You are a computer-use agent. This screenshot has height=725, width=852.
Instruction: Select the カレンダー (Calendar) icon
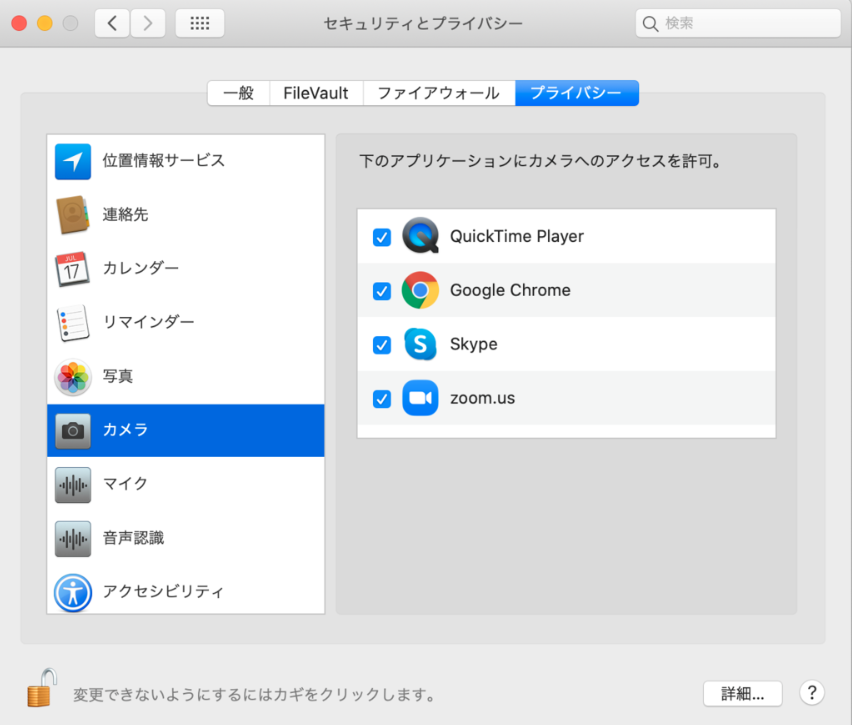tap(72, 268)
